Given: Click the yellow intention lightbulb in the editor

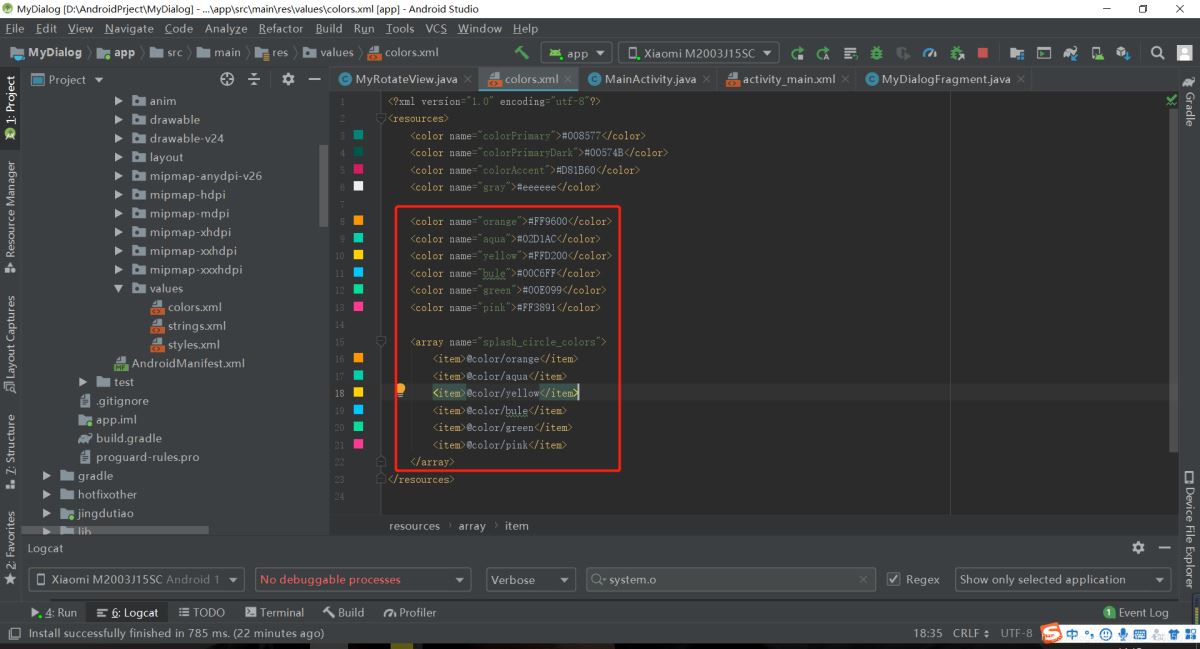Looking at the screenshot, I should pyautogui.click(x=400, y=390).
